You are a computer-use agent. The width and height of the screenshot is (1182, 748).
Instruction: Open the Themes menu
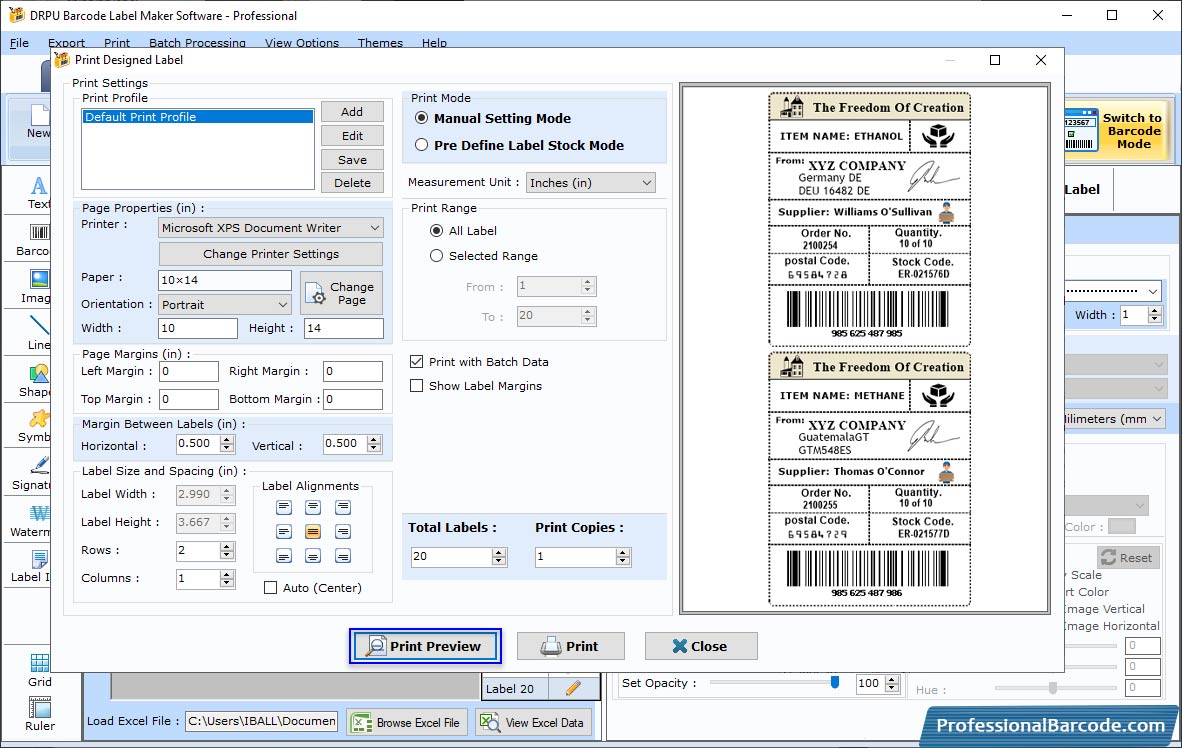(380, 43)
